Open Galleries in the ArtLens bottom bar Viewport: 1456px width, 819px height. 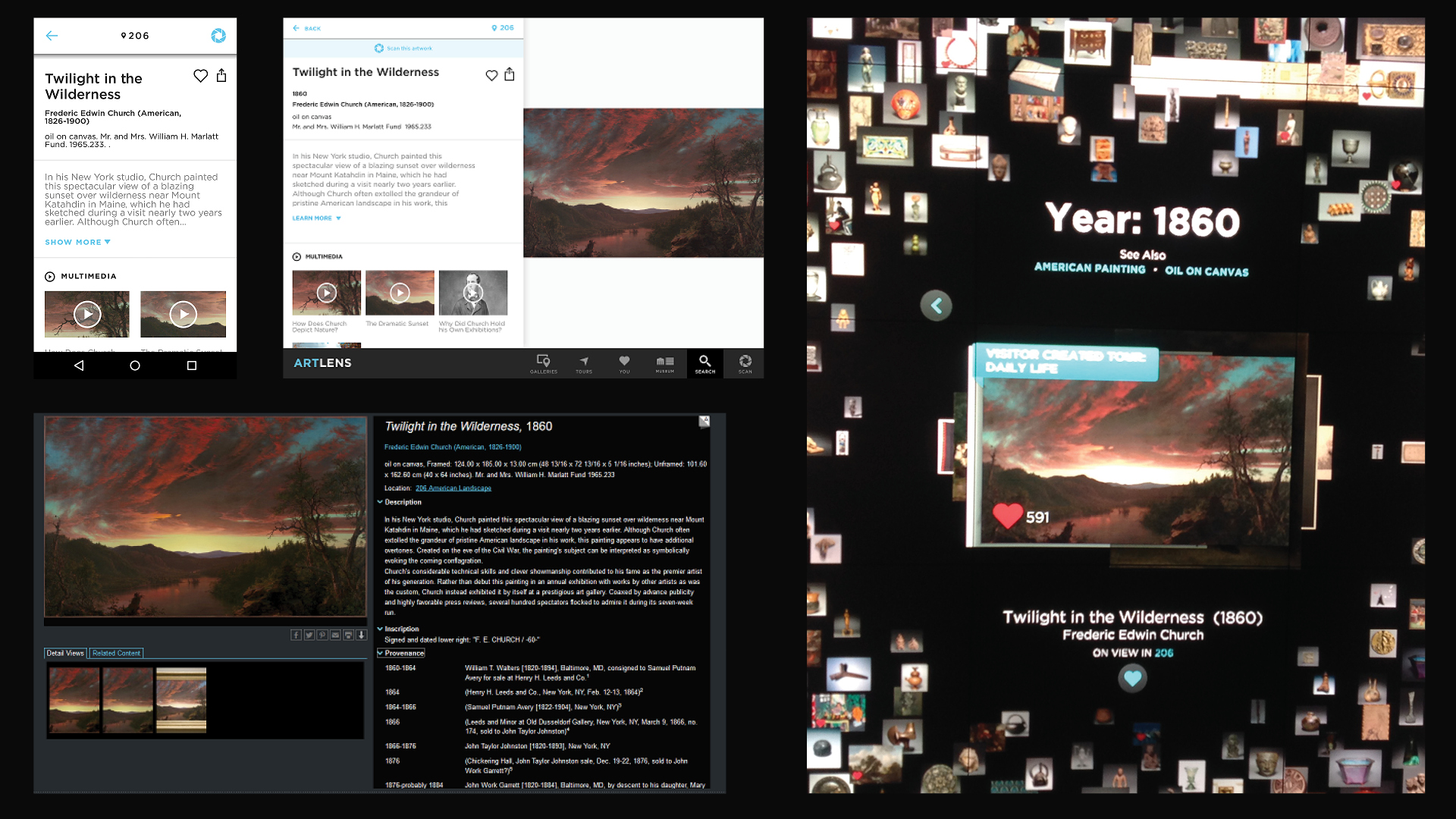coord(544,364)
